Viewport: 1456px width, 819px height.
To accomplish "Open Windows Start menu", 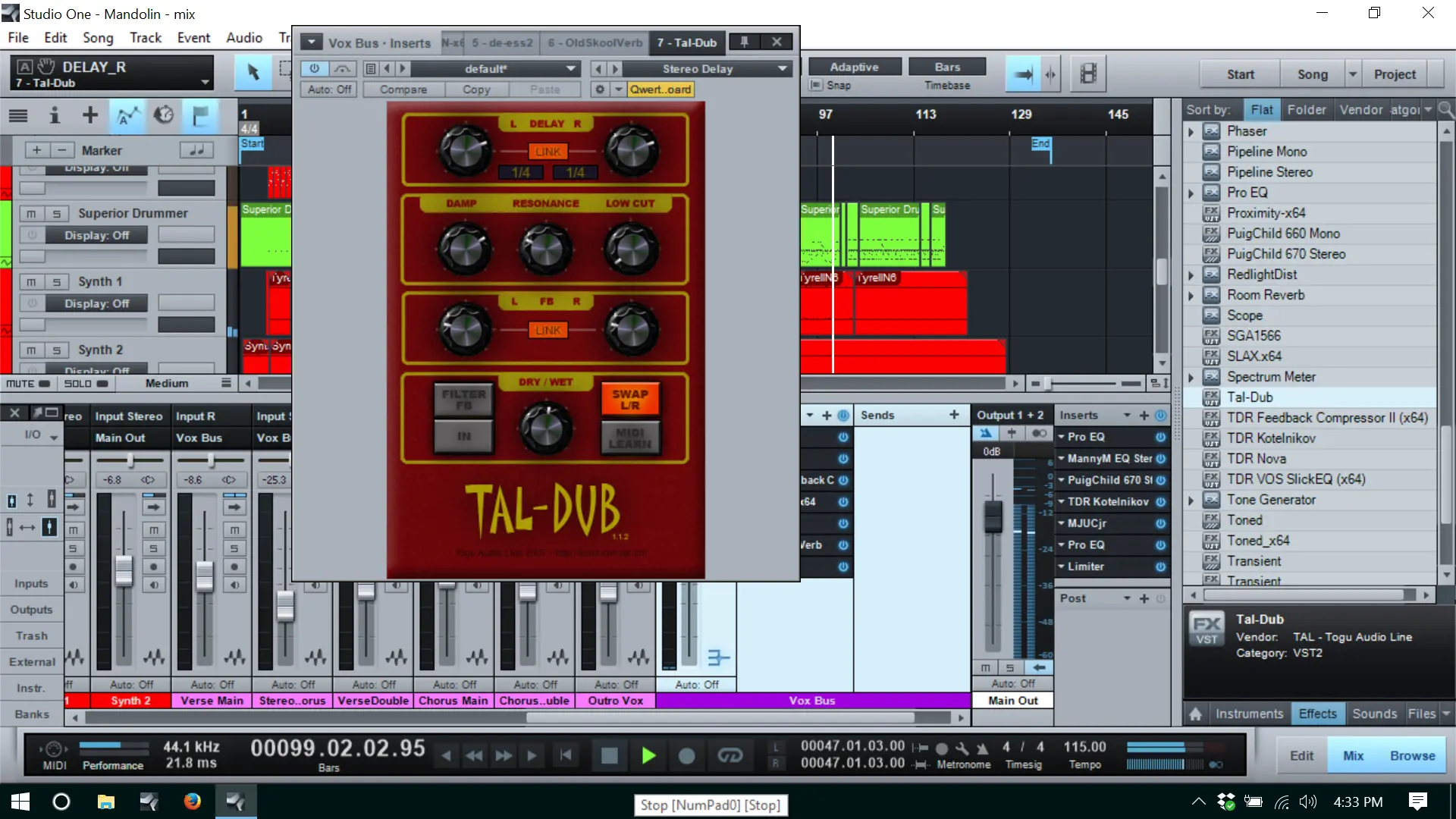I will tap(20, 802).
